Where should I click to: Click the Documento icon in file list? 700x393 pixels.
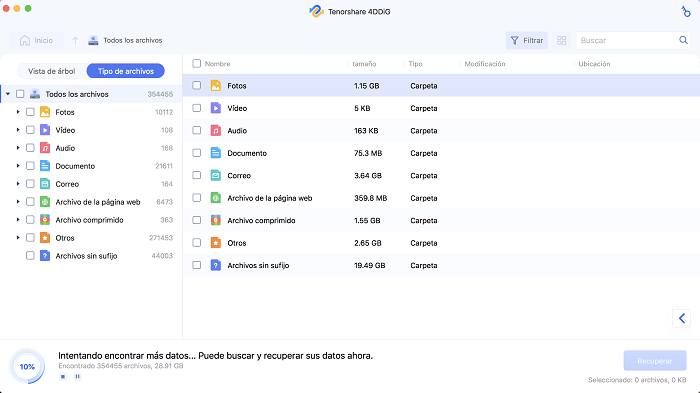point(216,153)
